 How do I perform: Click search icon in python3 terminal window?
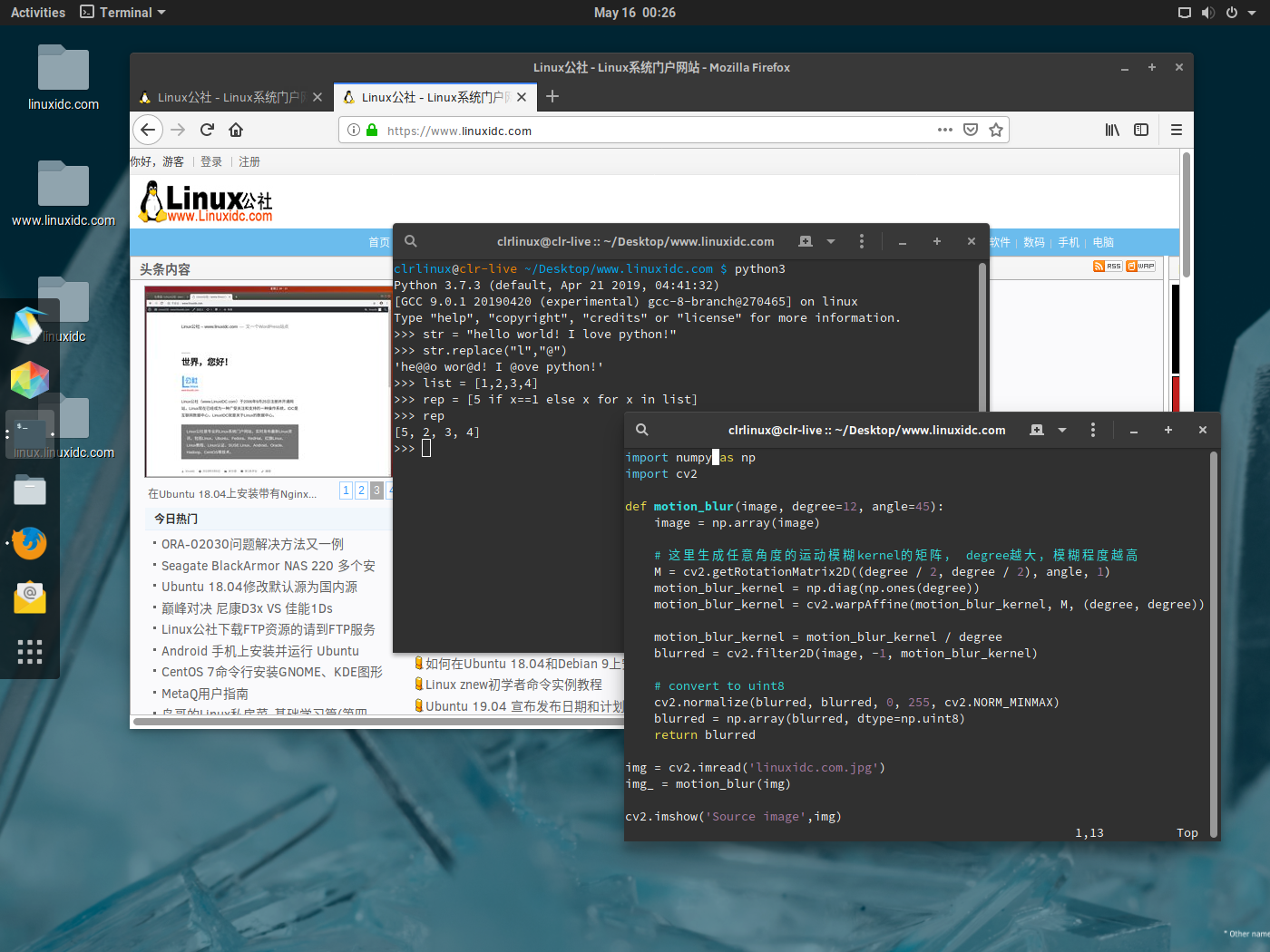click(x=411, y=241)
